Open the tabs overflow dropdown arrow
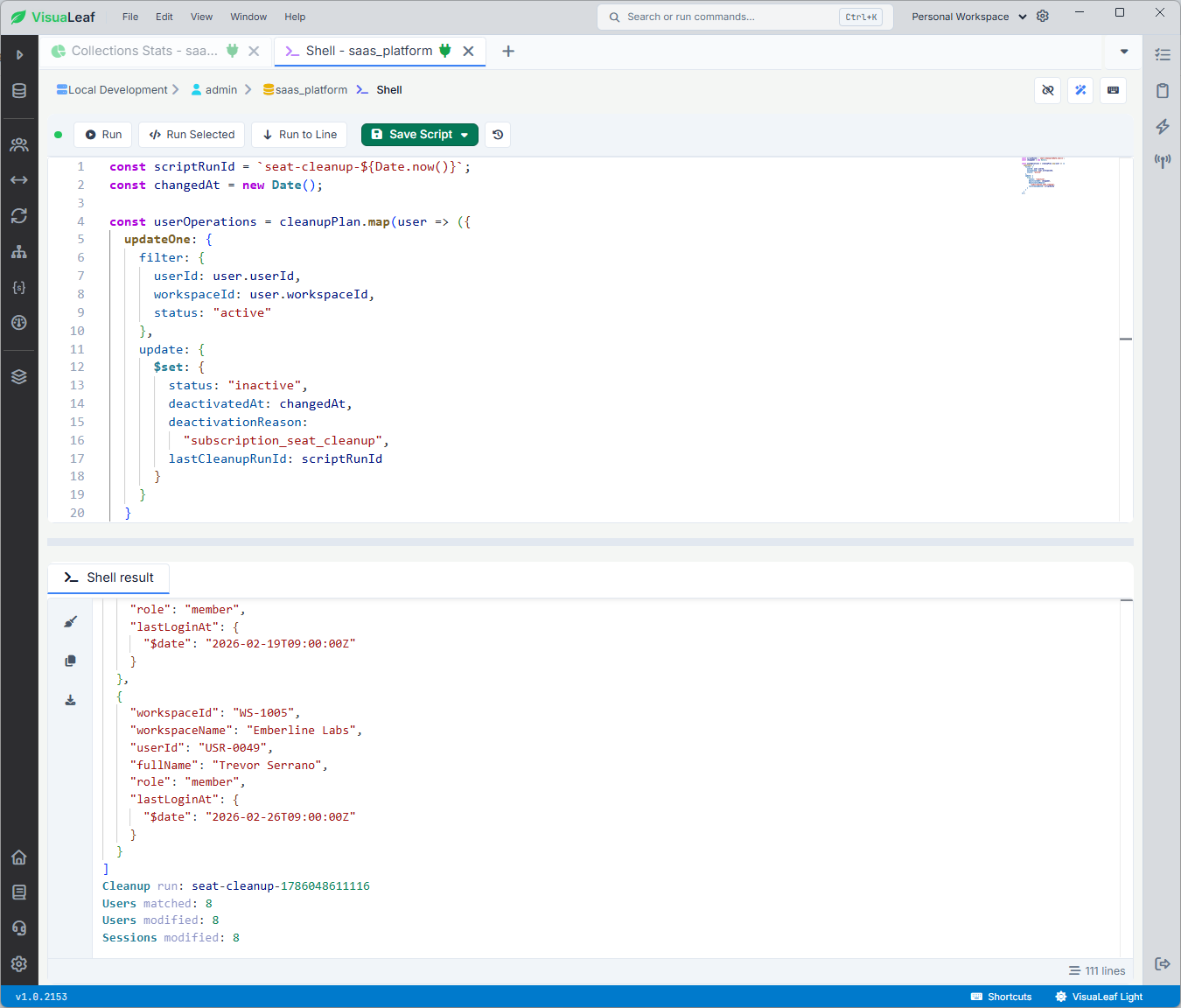Viewport: 1181px width, 1008px height. 1124,52
